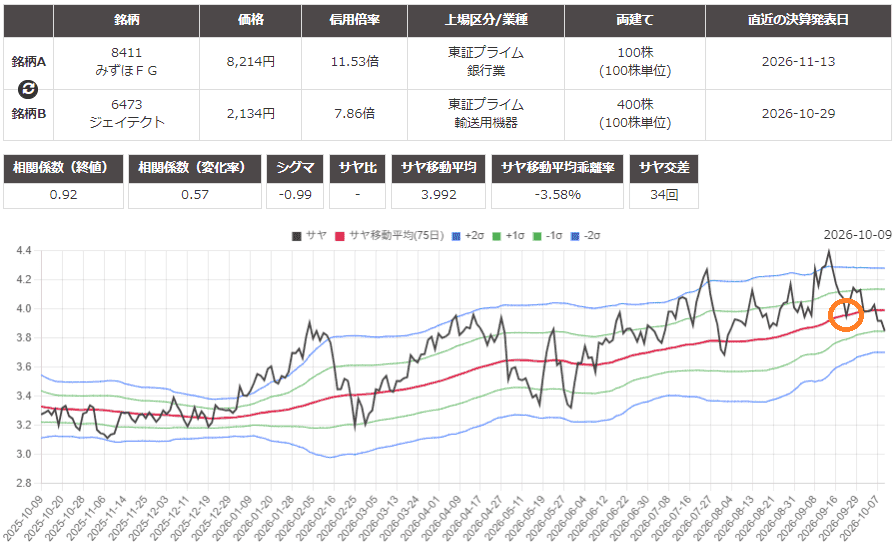Click the 銘柄A row label
Image resolution: width=894 pixels, height=546 pixels.
[29, 62]
